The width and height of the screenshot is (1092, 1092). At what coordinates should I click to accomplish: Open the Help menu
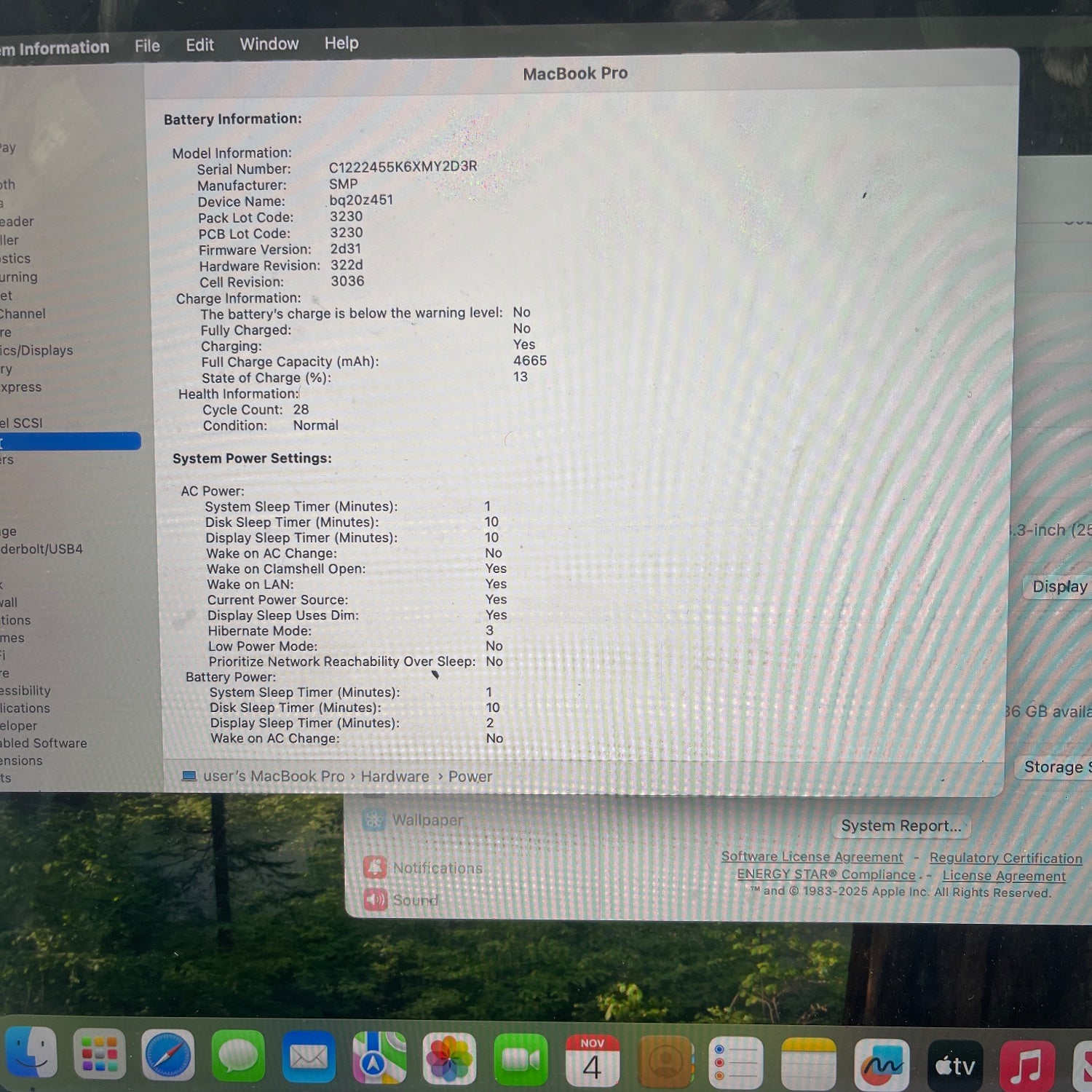point(341,44)
